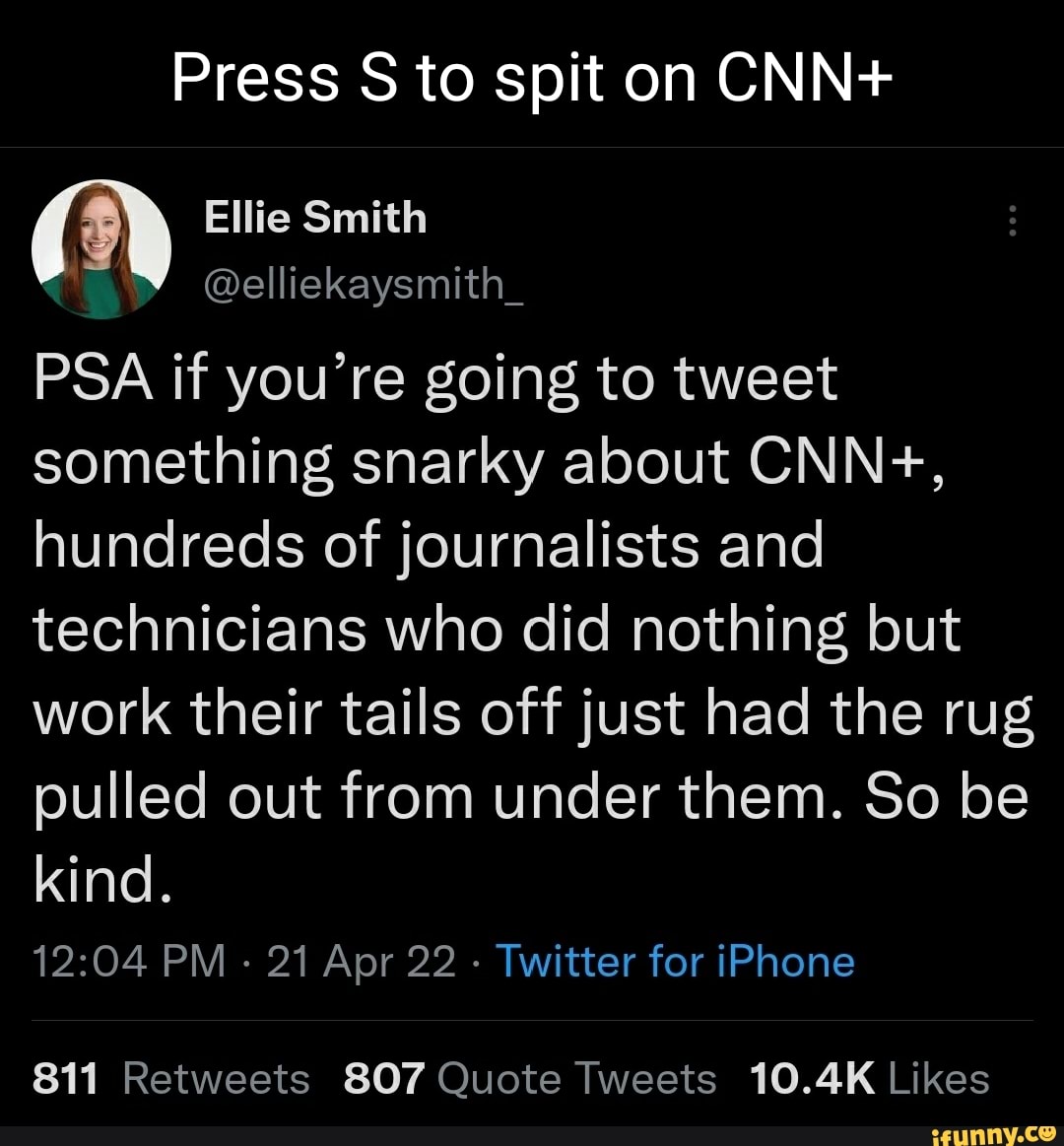1064x1146 pixels.
Task: Click the 21 Apr 22 date
Action: click(x=361, y=961)
